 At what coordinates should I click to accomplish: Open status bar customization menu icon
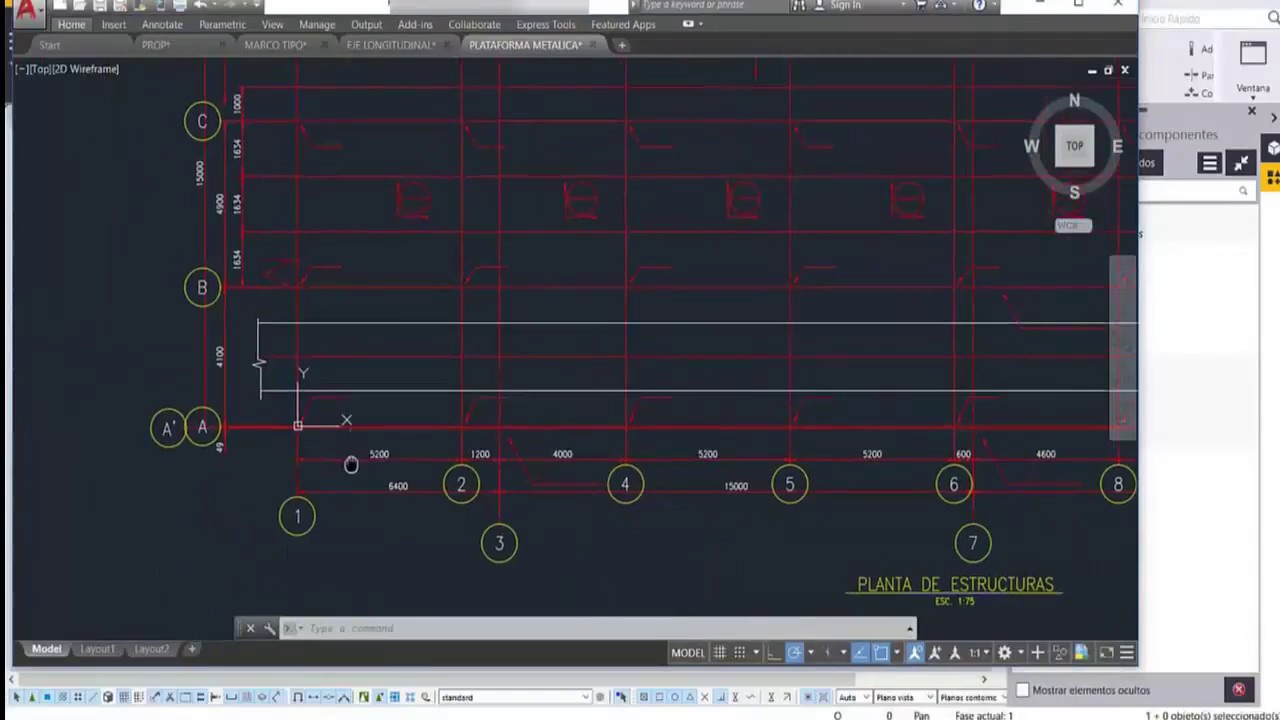coord(1127,653)
